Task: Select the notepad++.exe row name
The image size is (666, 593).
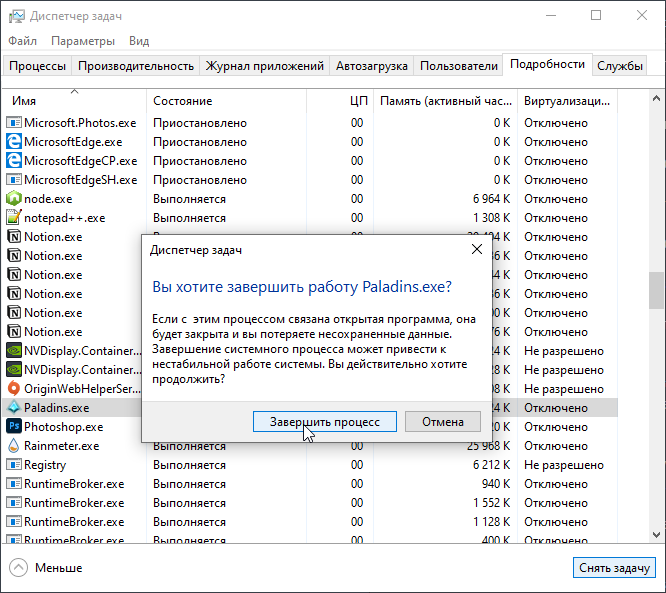Action: pos(65,218)
